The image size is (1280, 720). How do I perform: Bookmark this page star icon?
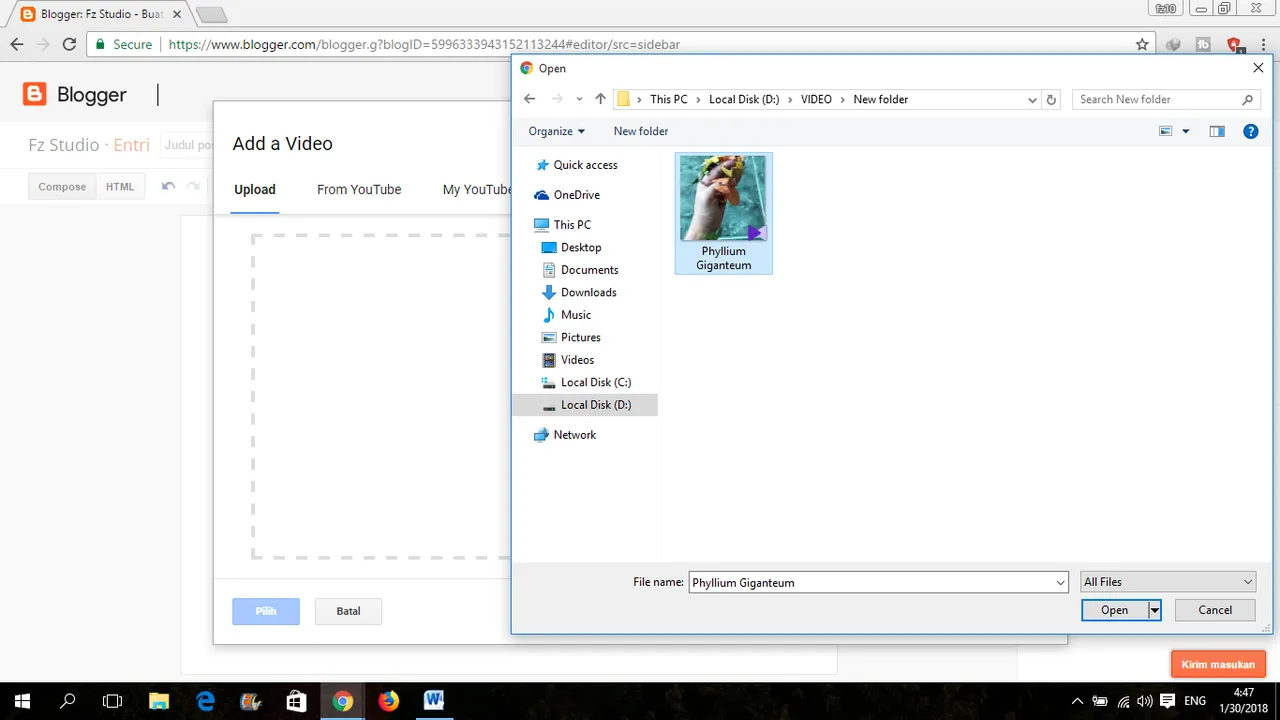coord(1142,44)
